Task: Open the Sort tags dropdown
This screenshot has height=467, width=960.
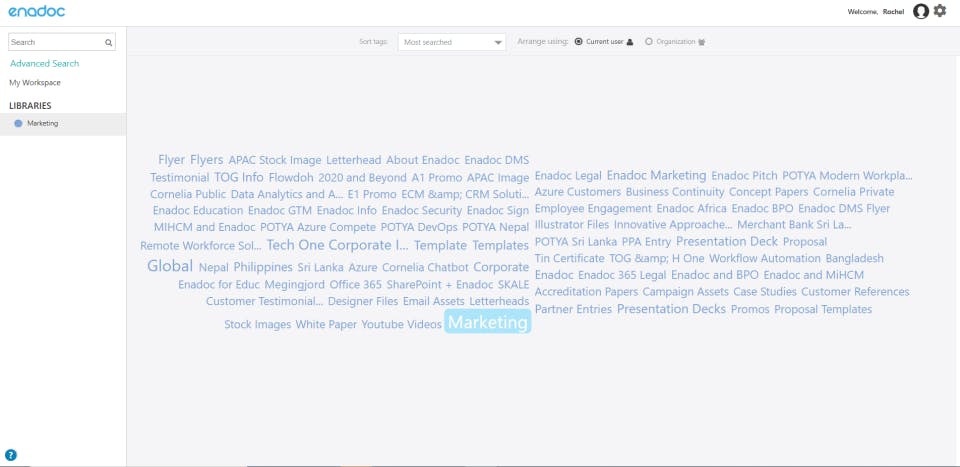Action: pos(452,42)
